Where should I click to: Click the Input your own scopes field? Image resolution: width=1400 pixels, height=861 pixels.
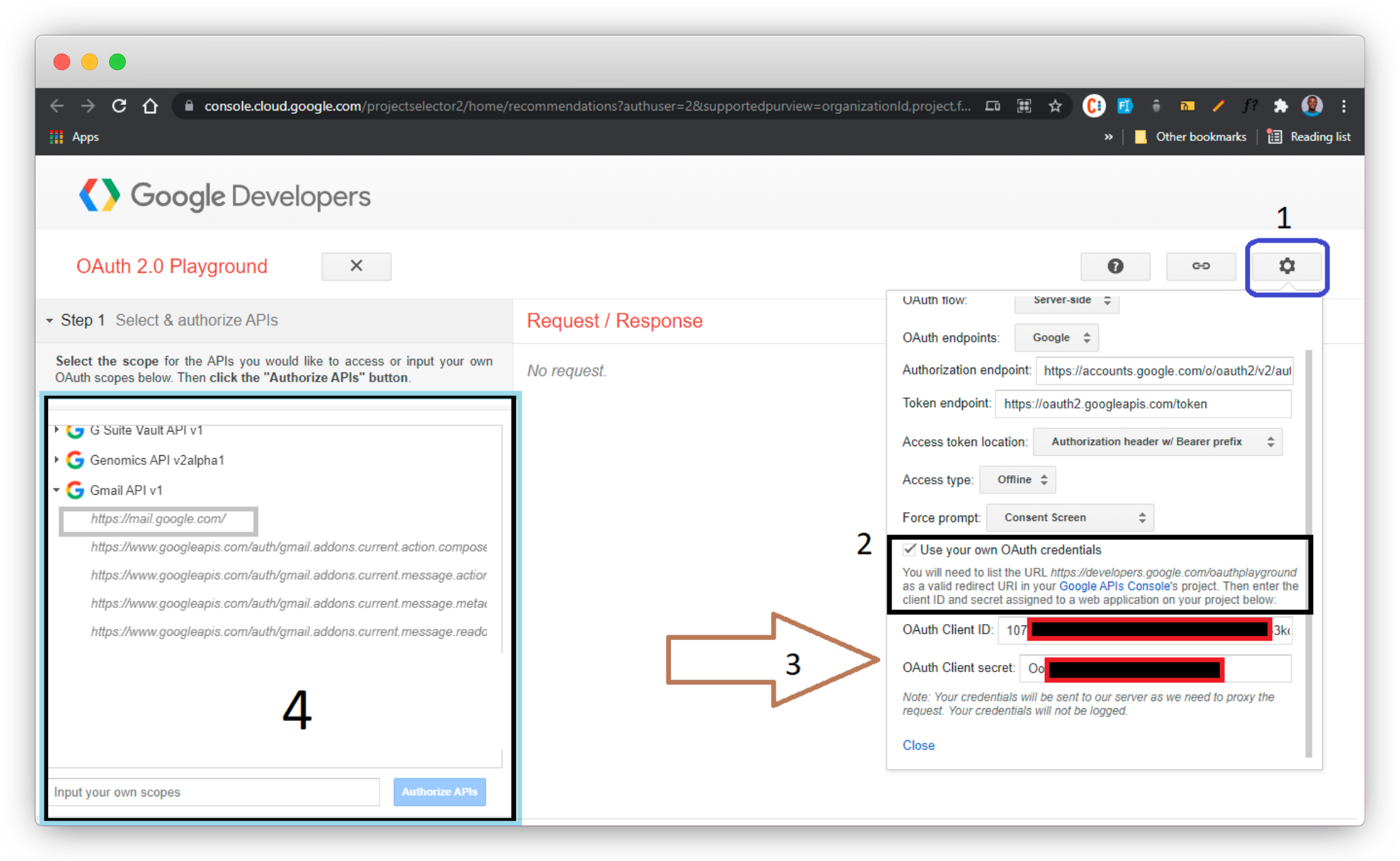pyautogui.click(x=215, y=792)
